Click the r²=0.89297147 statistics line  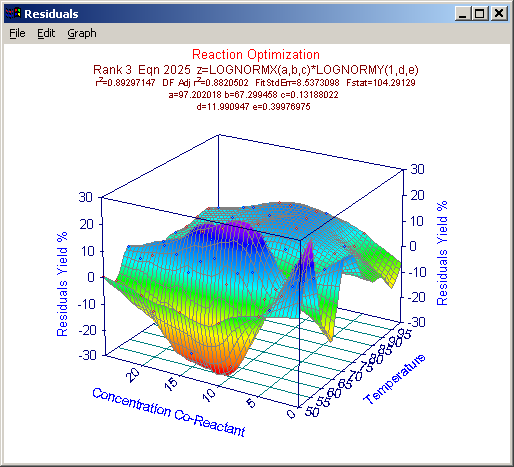[x=256, y=82]
